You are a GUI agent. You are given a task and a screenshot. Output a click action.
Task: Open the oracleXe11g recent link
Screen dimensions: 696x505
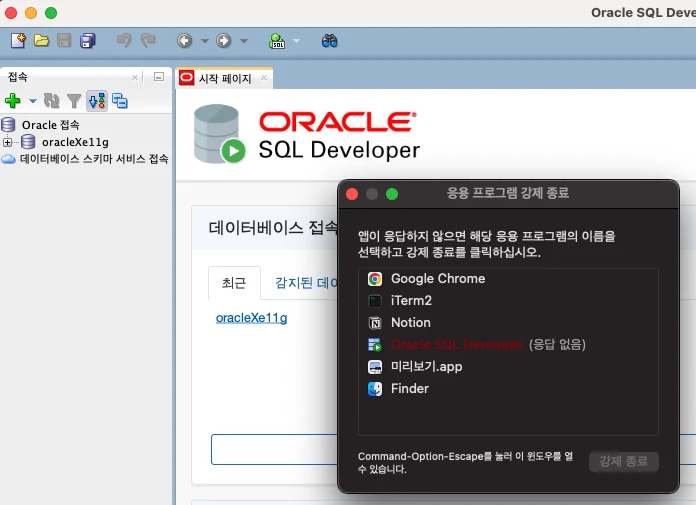251,318
